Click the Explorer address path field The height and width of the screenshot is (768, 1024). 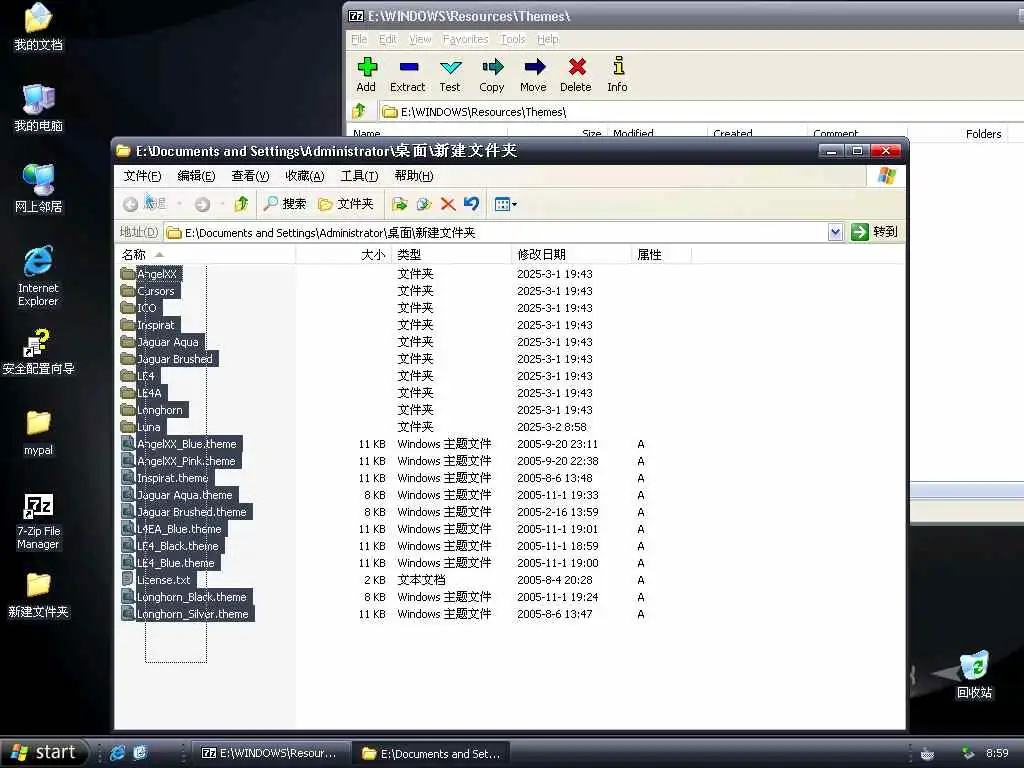click(x=496, y=232)
